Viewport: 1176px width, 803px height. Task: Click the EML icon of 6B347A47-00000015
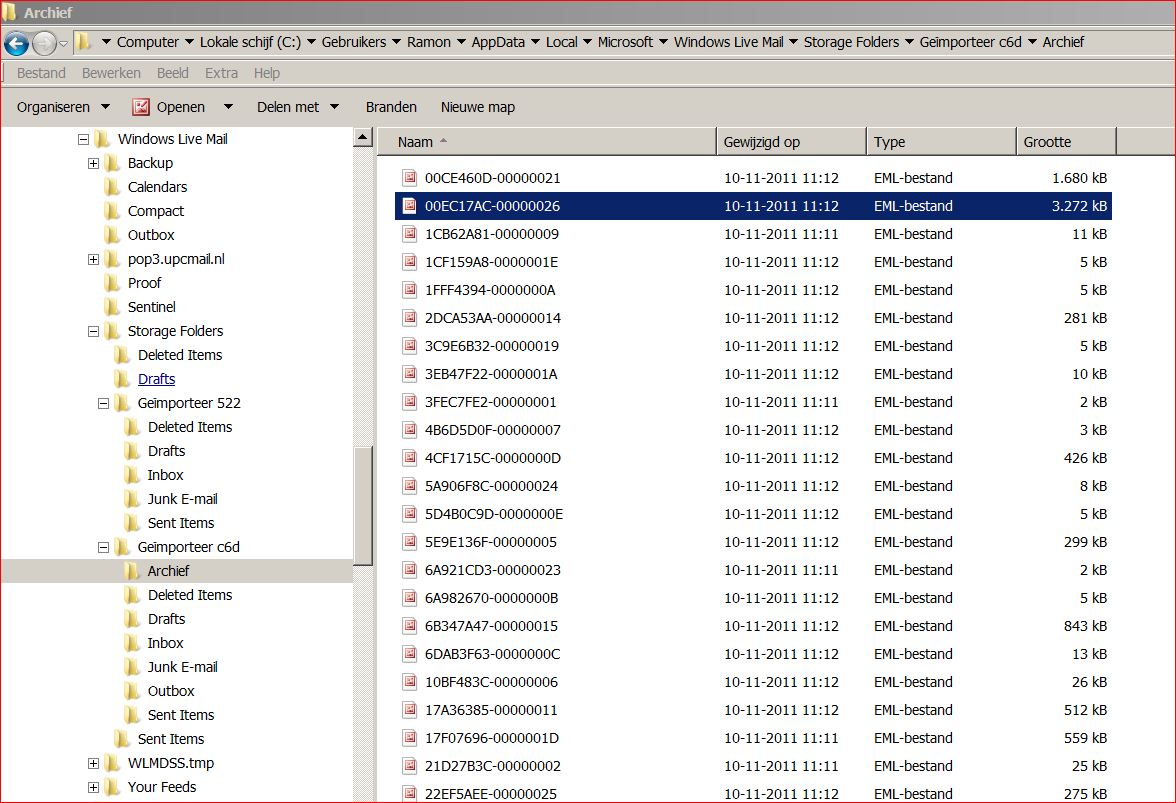[x=410, y=626]
